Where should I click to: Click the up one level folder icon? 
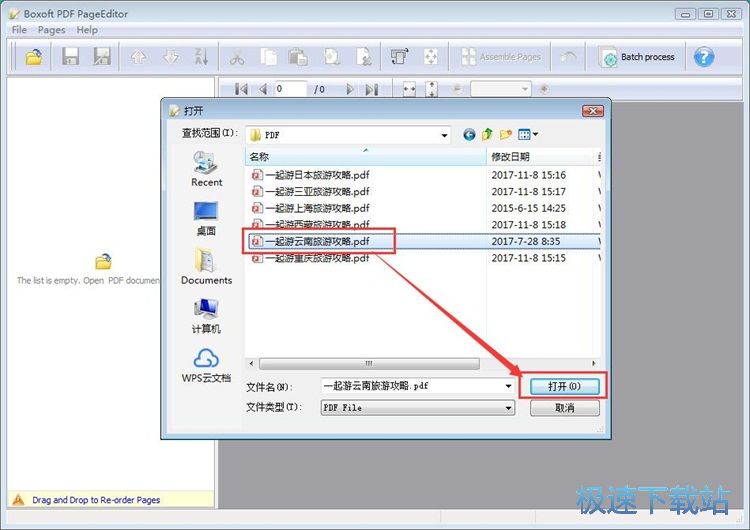487,134
